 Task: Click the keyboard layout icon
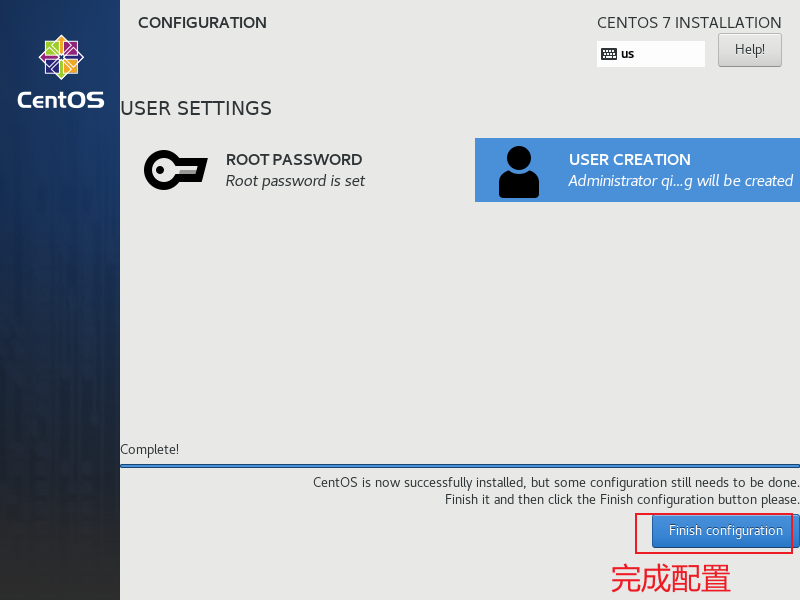[609, 54]
